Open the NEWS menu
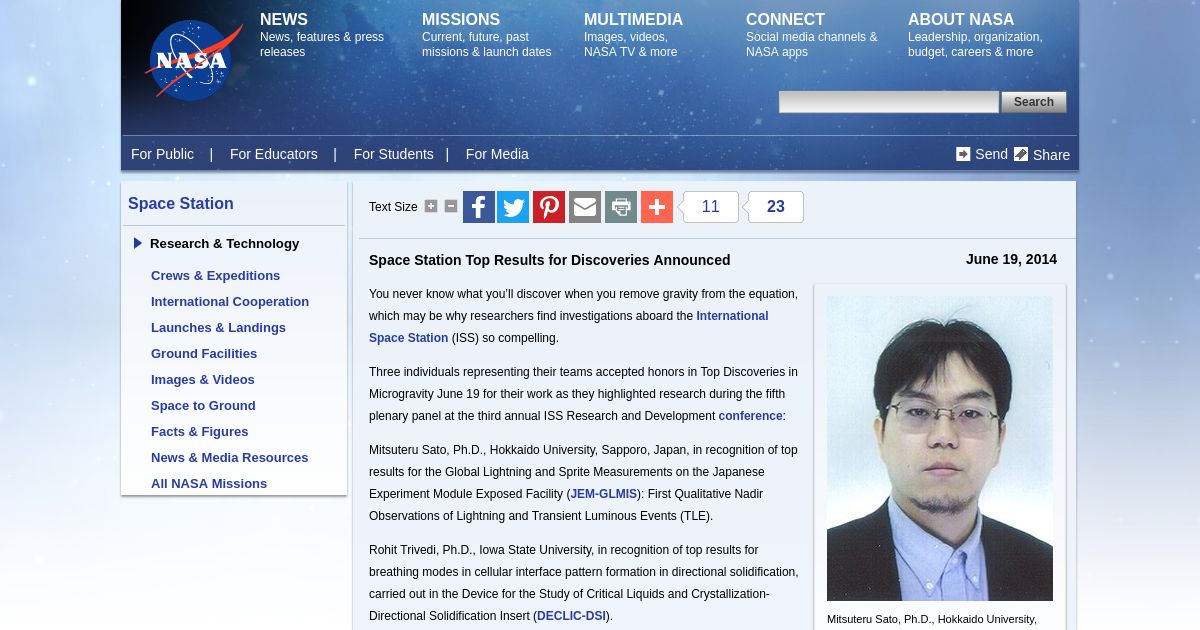 [284, 20]
